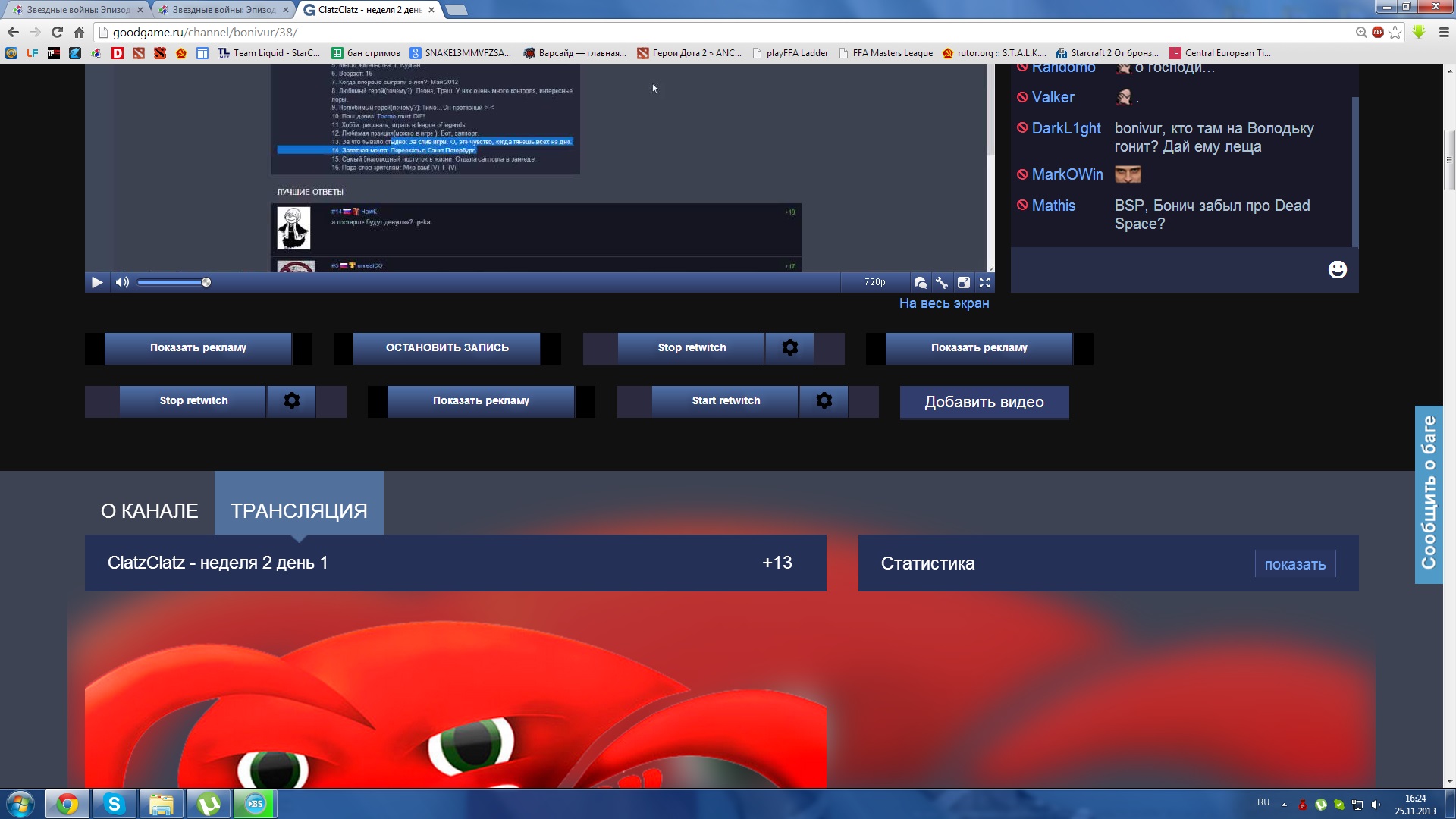Switch to 'ТРАНСЛЯЦИЯ' tab
This screenshot has height=819, width=1456.
click(299, 504)
